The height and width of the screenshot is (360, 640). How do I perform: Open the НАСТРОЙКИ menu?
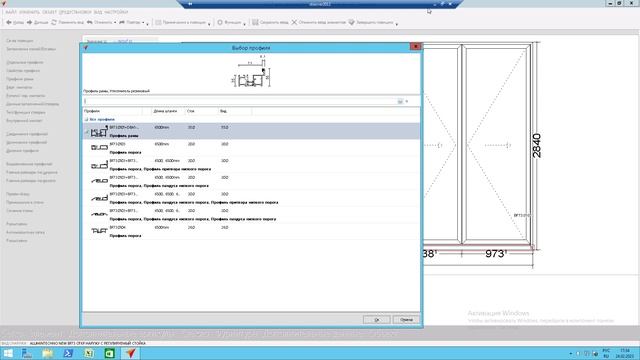click(116, 12)
